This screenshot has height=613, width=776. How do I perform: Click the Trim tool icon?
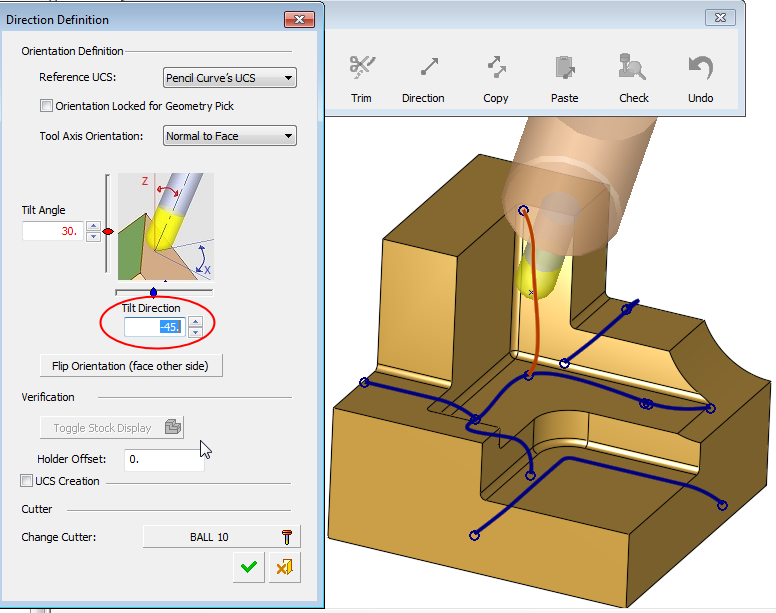point(361,68)
